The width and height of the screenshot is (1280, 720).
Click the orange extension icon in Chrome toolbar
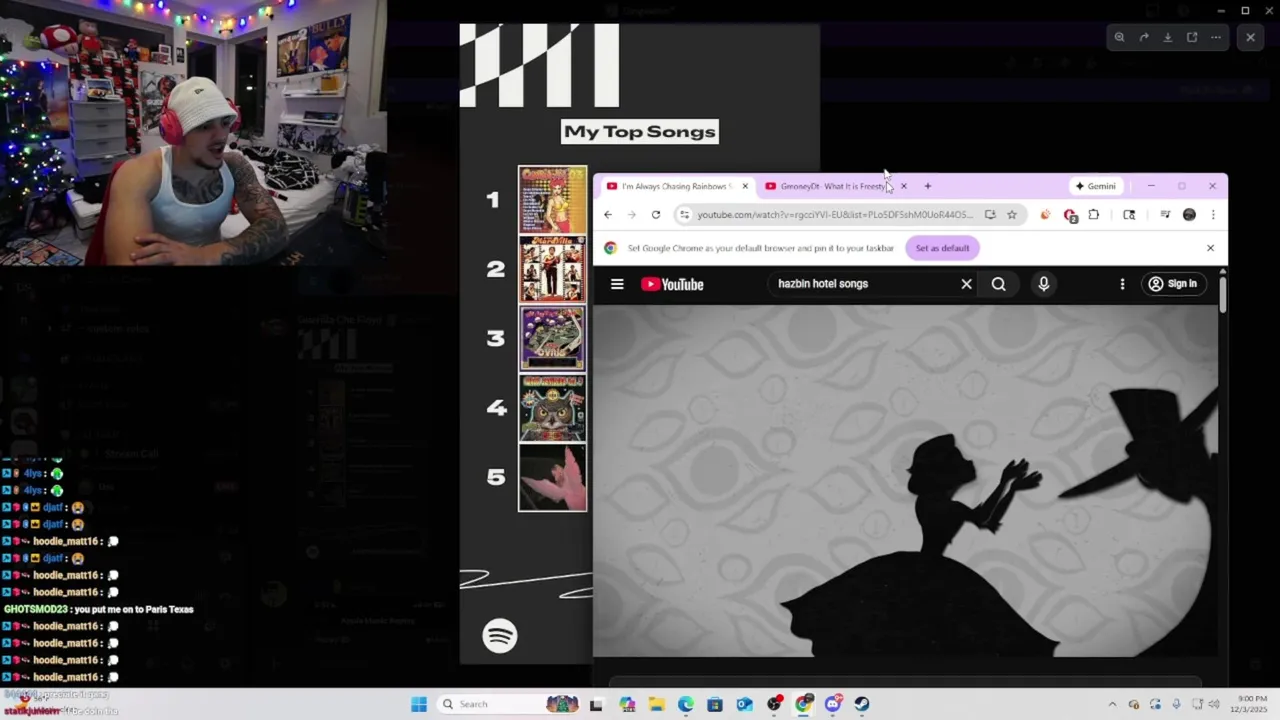click(1045, 215)
